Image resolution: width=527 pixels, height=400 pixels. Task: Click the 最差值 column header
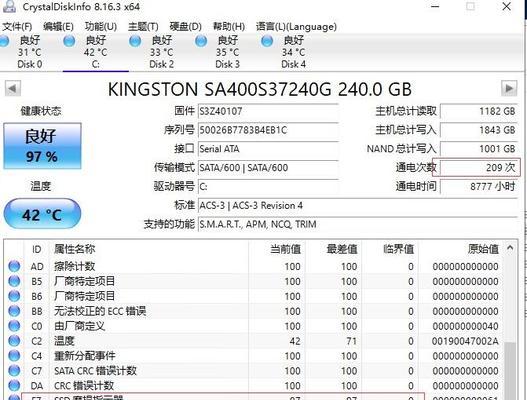click(333, 249)
